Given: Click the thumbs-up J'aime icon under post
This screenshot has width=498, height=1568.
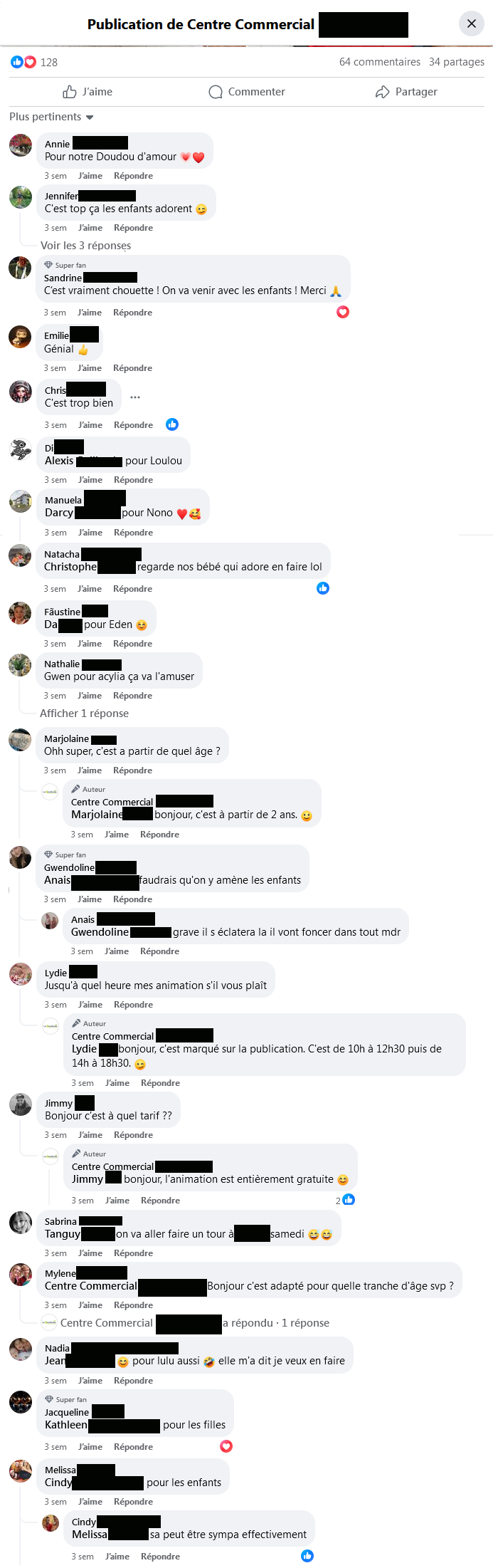Looking at the screenshot, I should coord(70,92).
